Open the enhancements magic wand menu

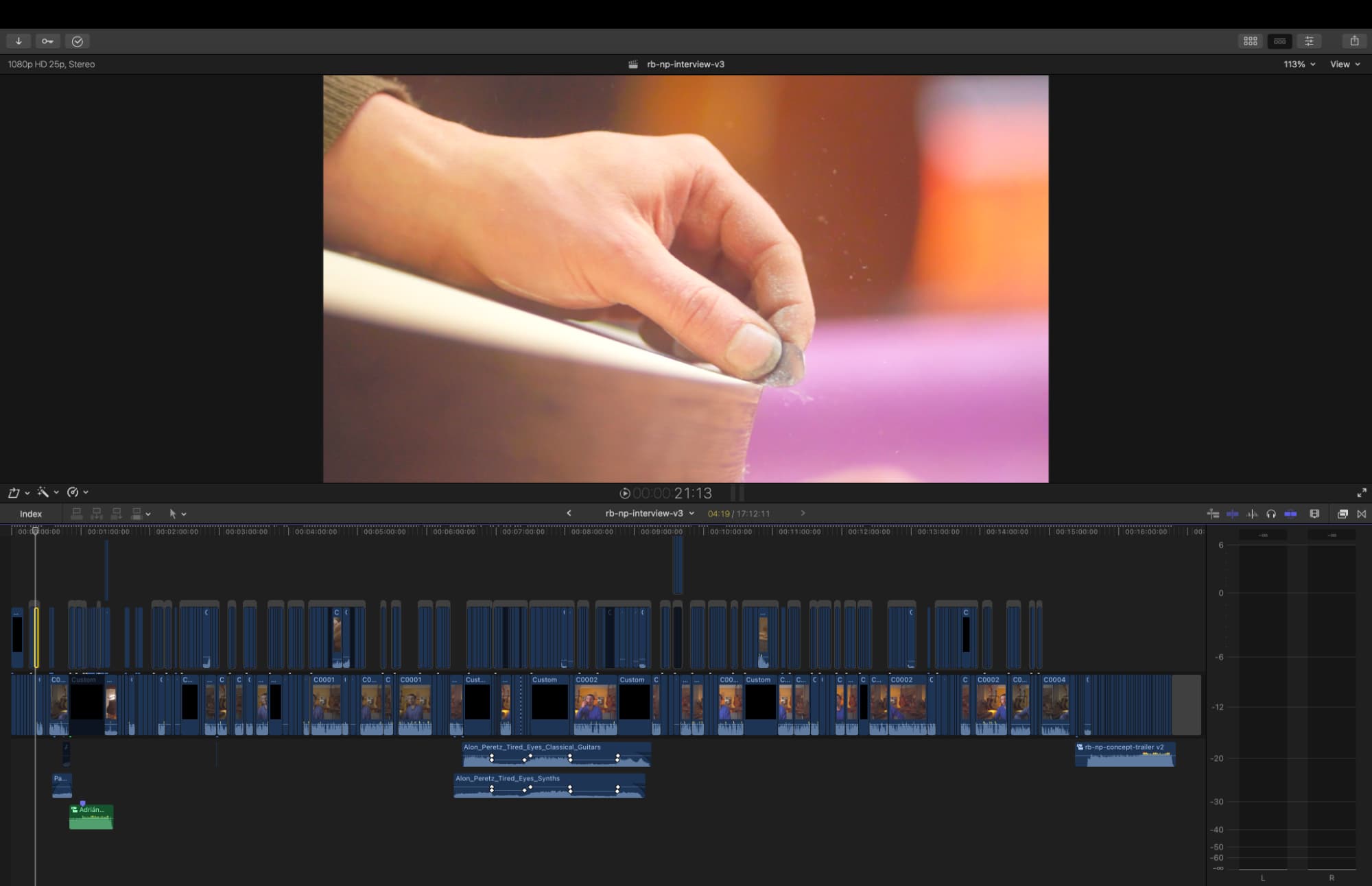47,492
